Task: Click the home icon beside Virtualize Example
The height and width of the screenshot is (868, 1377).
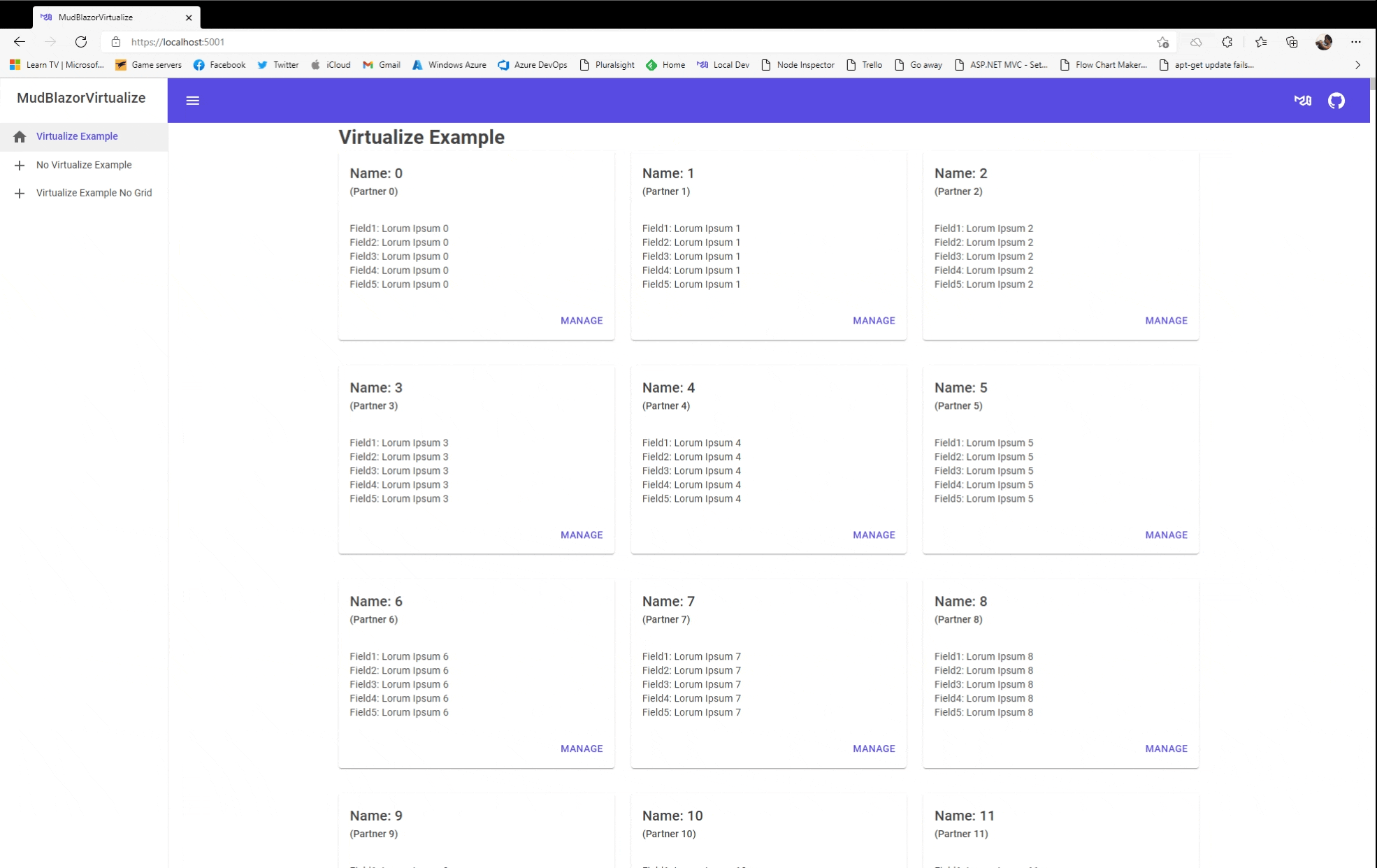Action: 20,136
